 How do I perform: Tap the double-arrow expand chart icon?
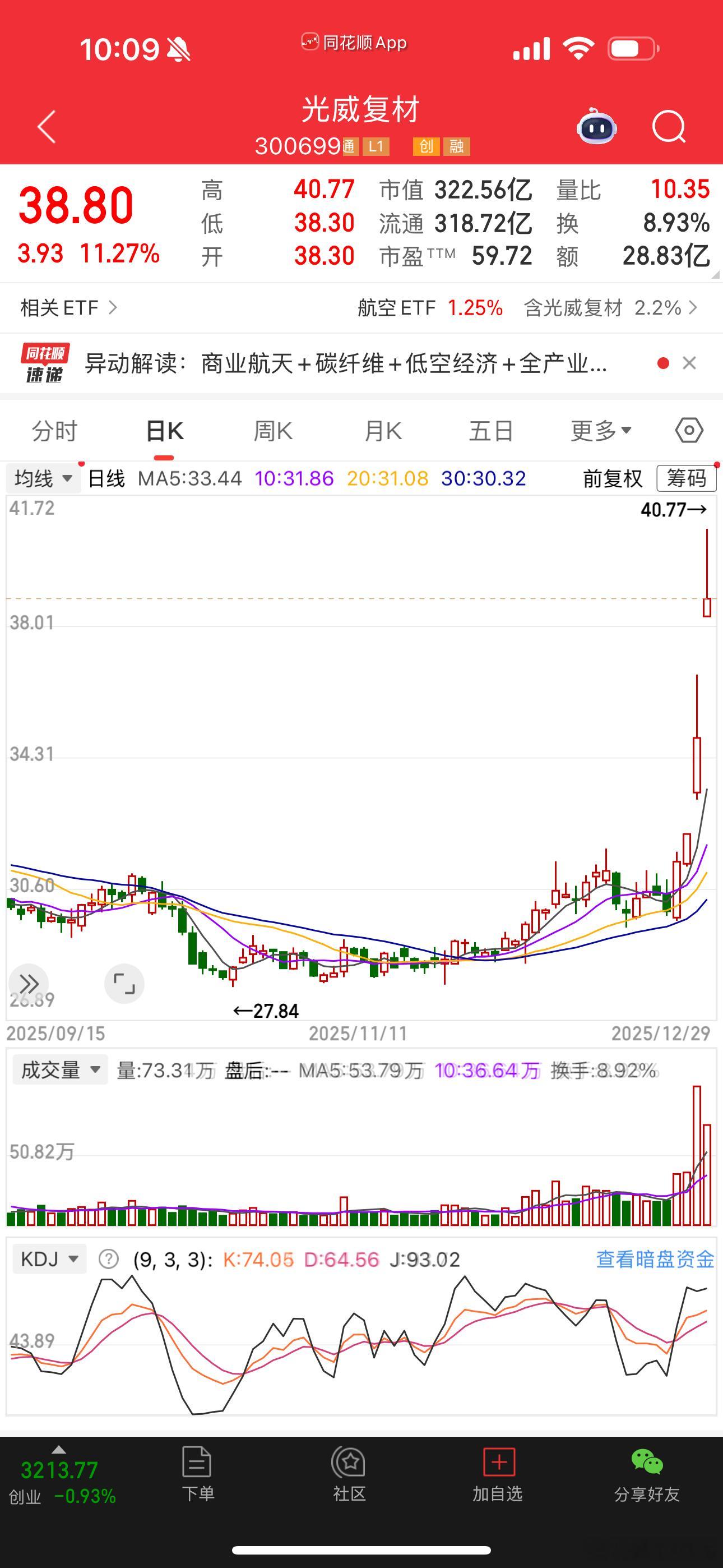point(28,984)
